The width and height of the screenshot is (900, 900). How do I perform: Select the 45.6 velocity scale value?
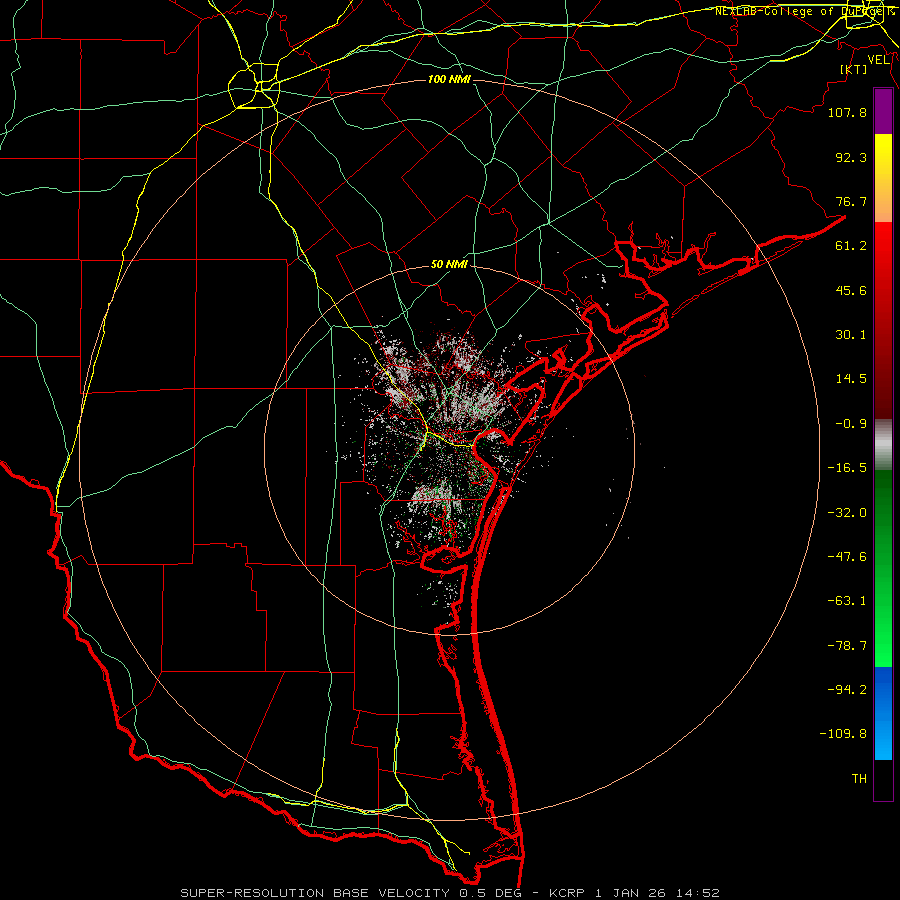[x=851, y=290]
